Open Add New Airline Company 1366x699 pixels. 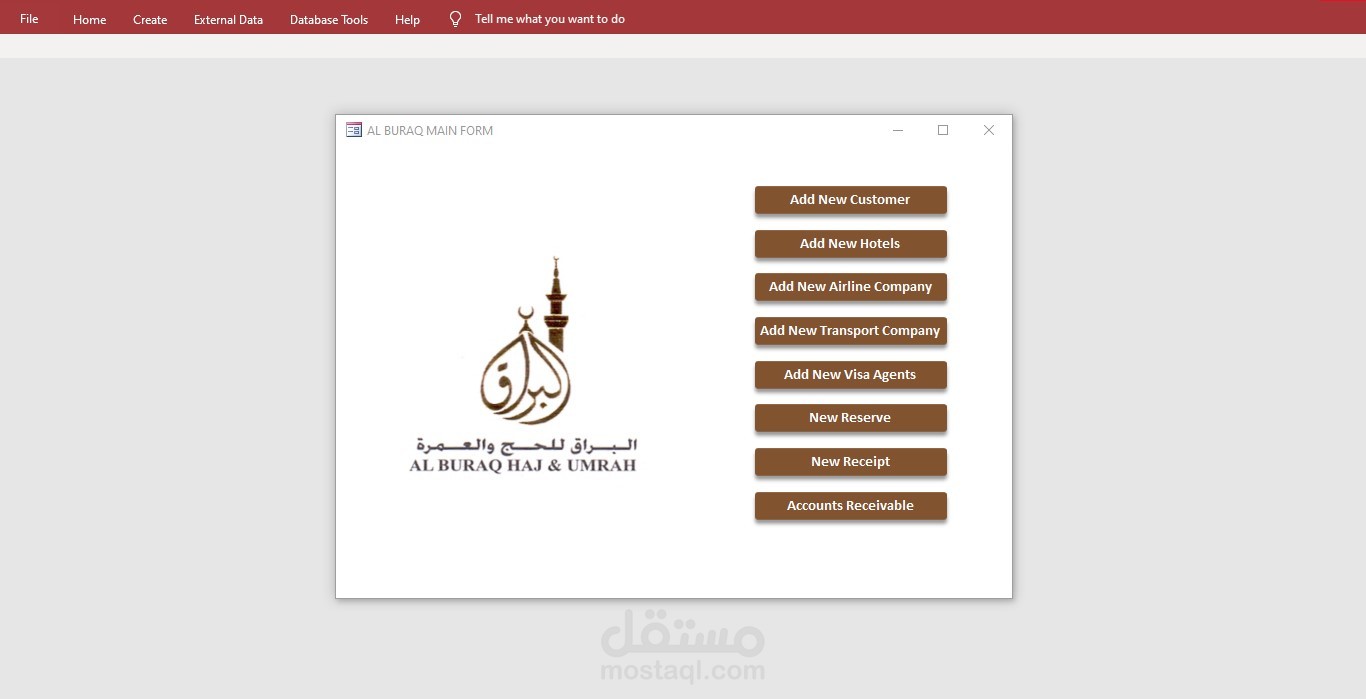(x=850, y=287)
